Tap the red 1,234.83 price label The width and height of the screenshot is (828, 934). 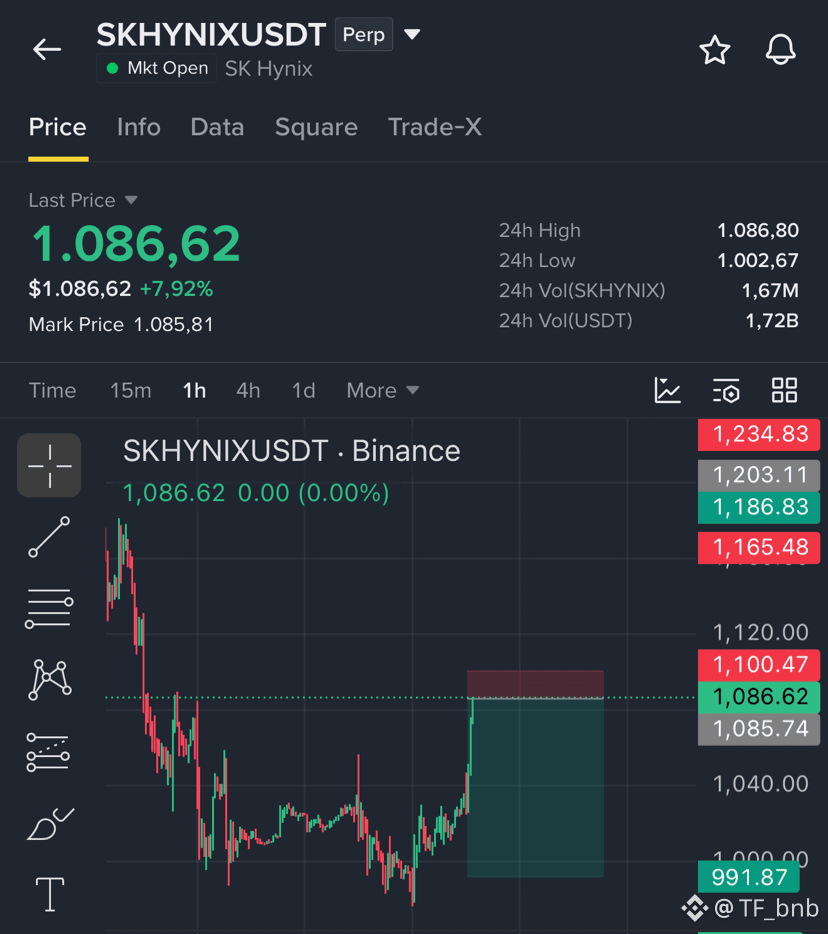(759, 434)
